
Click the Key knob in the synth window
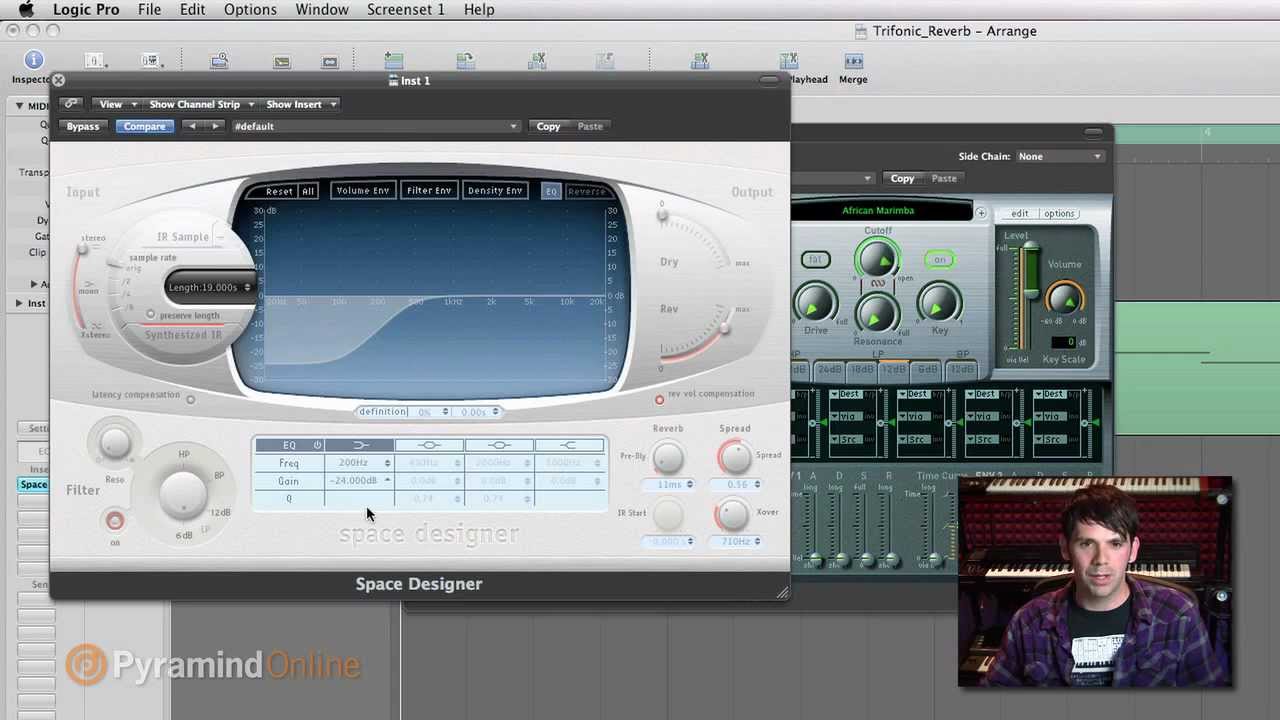[x=939, y=304]
